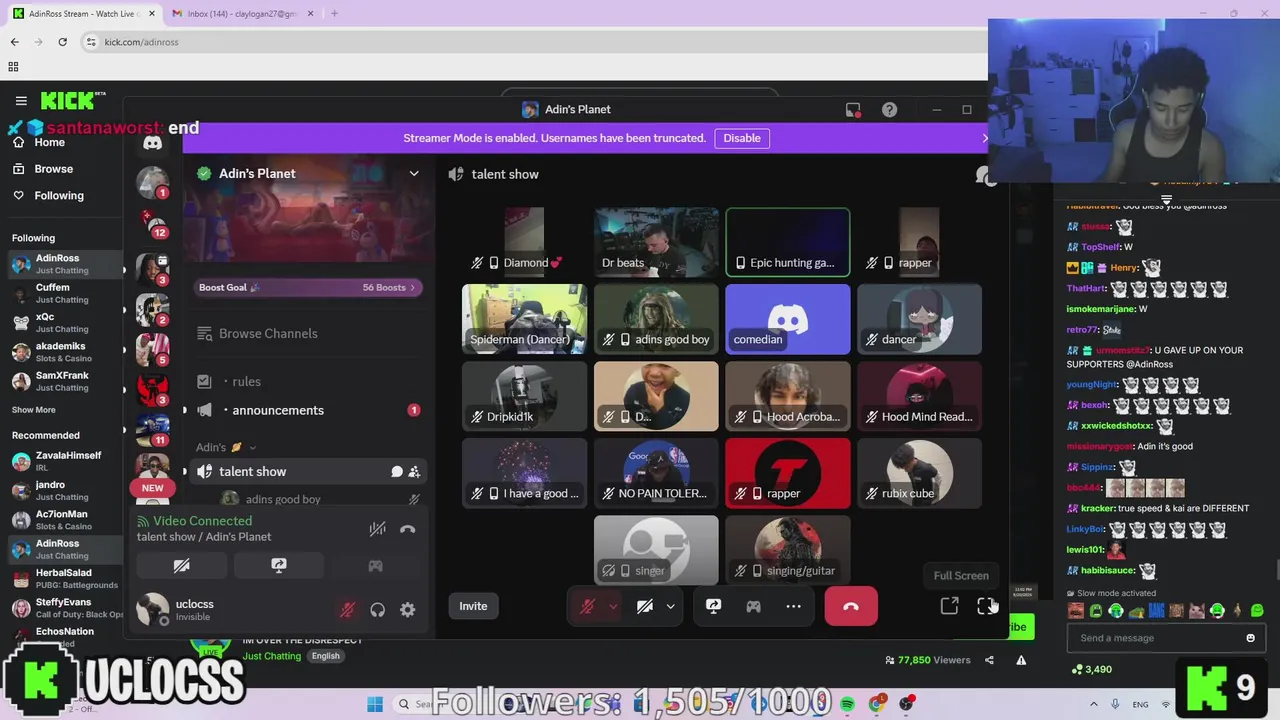Viewport: 1280px width, 720px height.
Task: Open Spotify from the Windows taskbar
Action: [847, 704]
